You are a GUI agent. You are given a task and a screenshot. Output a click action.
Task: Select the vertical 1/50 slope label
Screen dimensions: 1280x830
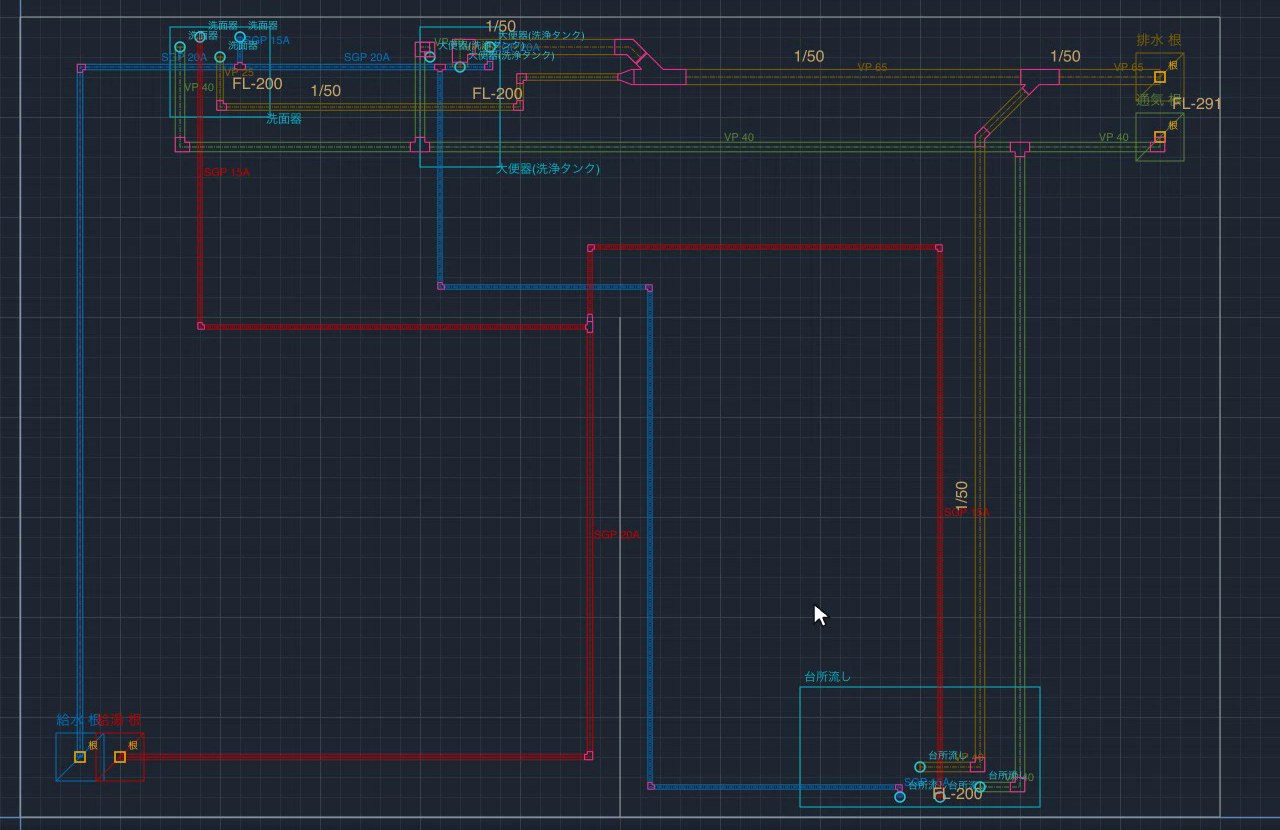pyautogui.click(x=962, y=497)
